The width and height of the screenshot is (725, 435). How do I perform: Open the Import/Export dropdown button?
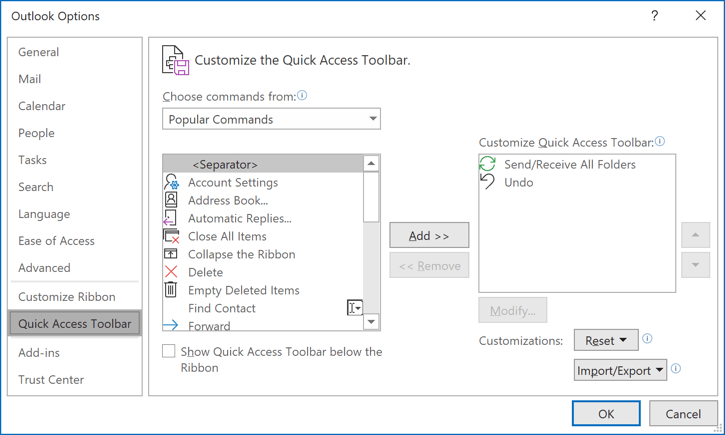[620, 370]
